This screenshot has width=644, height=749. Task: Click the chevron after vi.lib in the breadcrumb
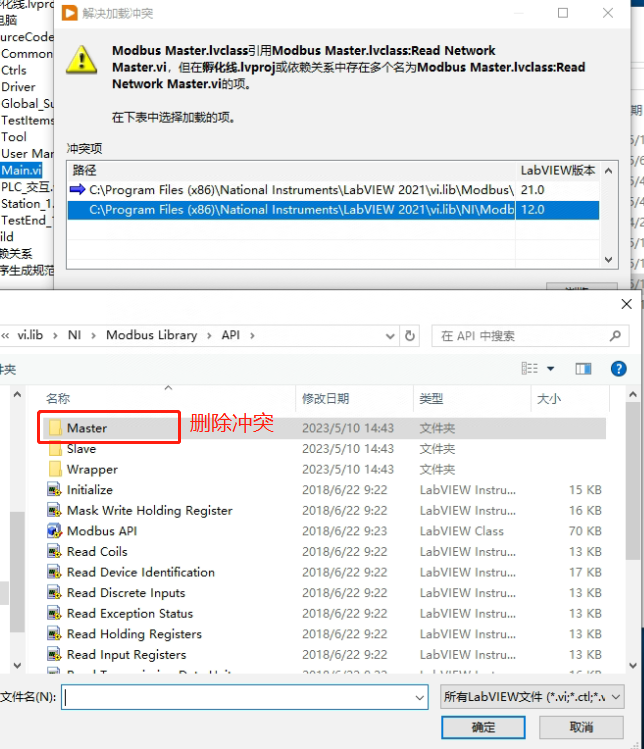pyautogui.click(x=55, y=336)
